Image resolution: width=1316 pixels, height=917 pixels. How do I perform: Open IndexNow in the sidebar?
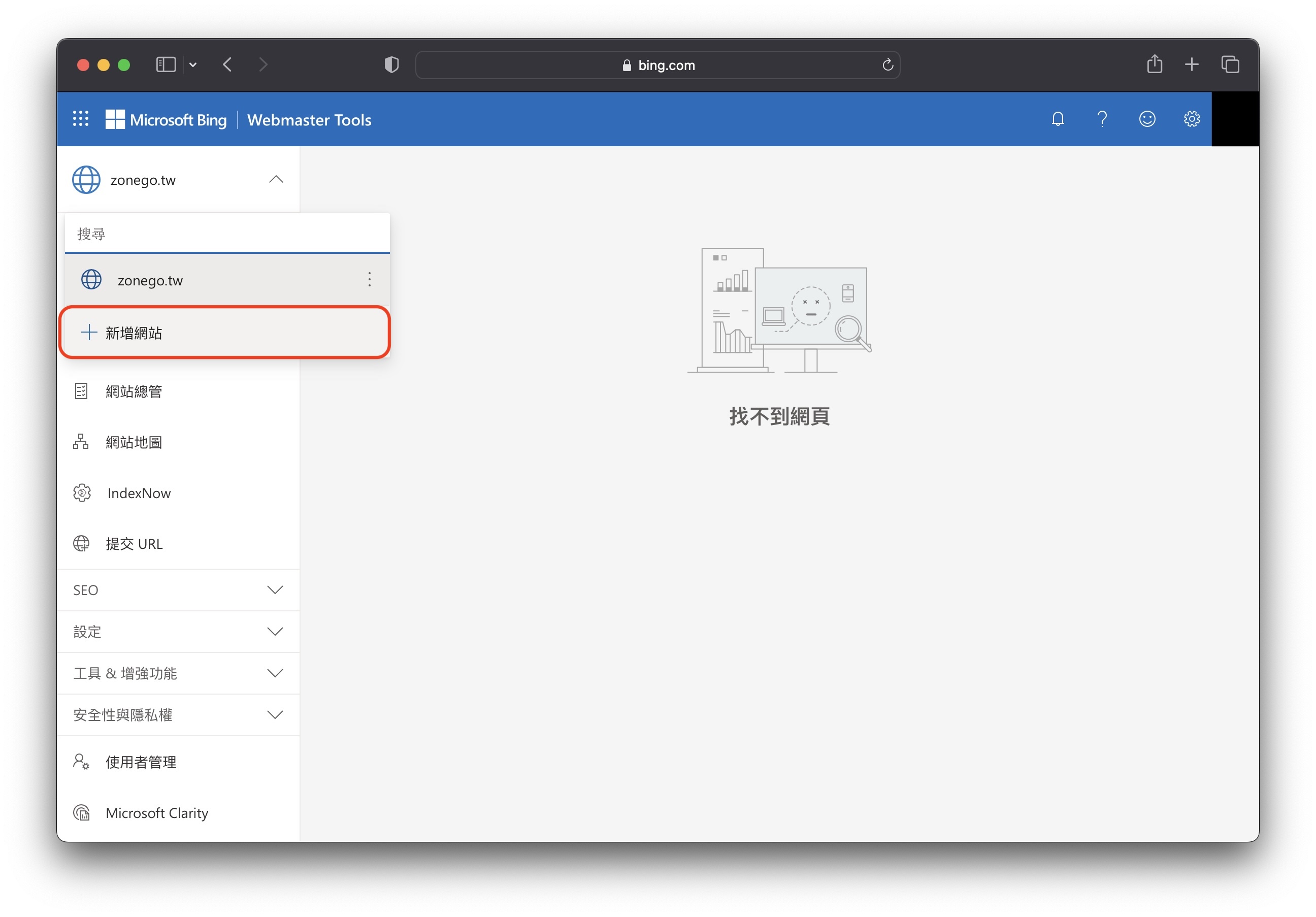point(178,493)
